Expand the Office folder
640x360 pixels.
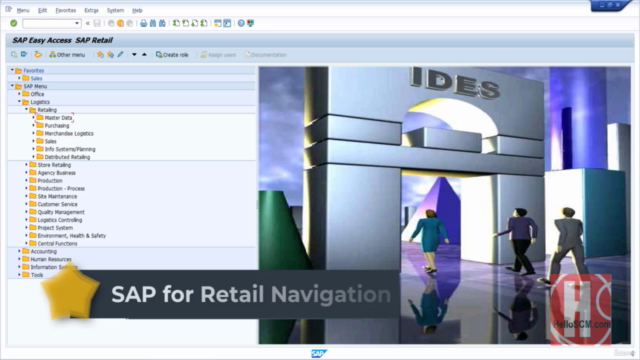click(x=19, y=94)
